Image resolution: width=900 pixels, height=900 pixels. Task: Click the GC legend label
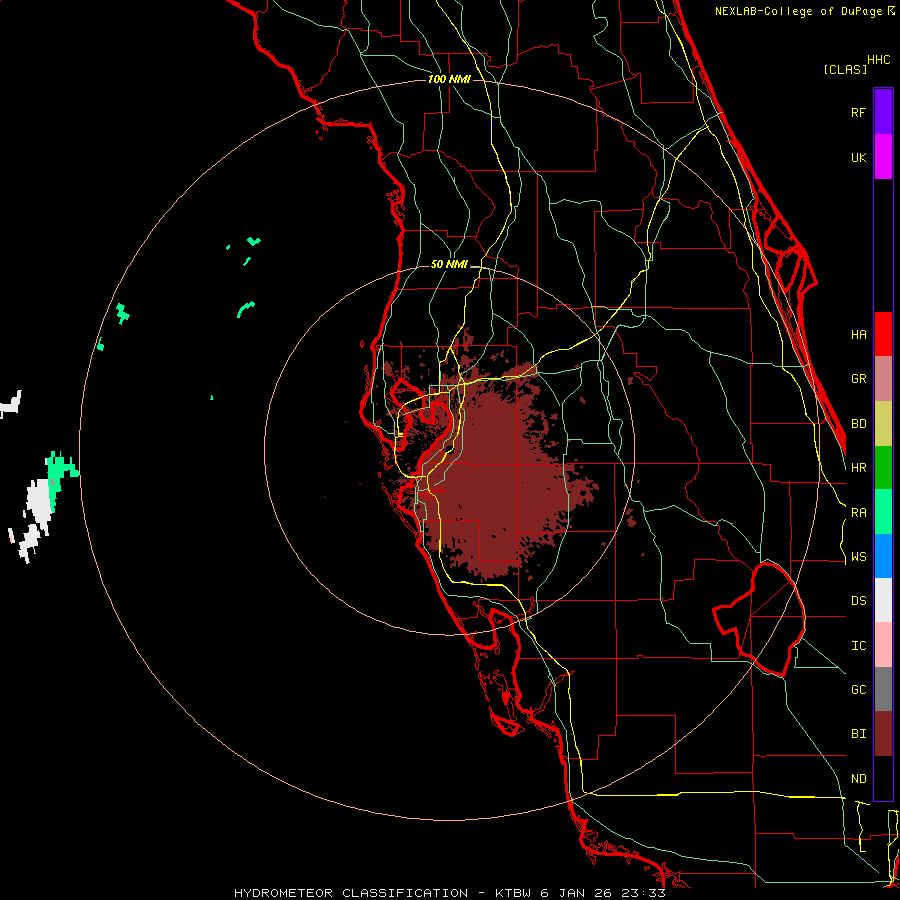[858, 690]
